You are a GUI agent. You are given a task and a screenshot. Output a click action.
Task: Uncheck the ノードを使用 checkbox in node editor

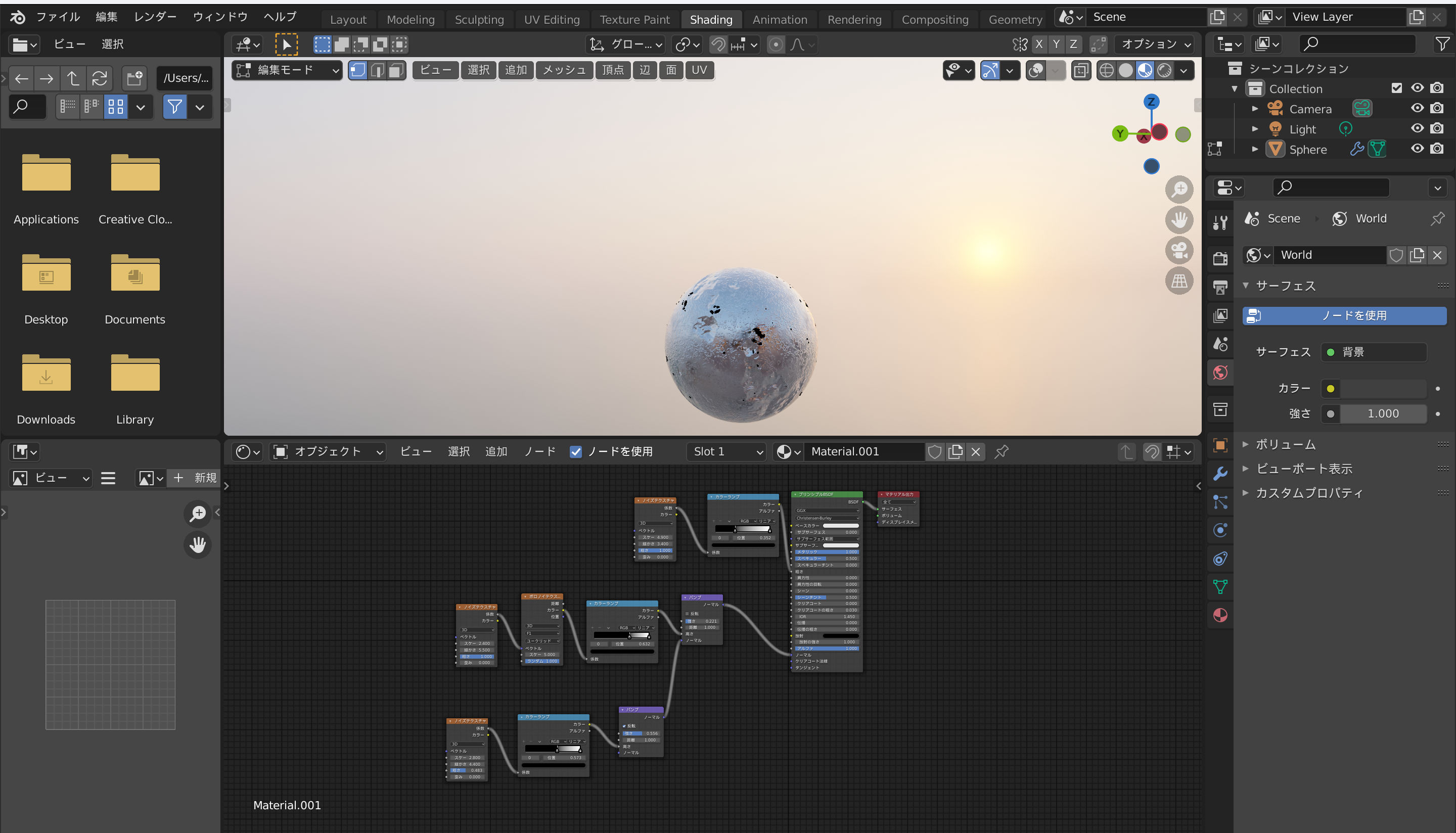tap(575, 452)
